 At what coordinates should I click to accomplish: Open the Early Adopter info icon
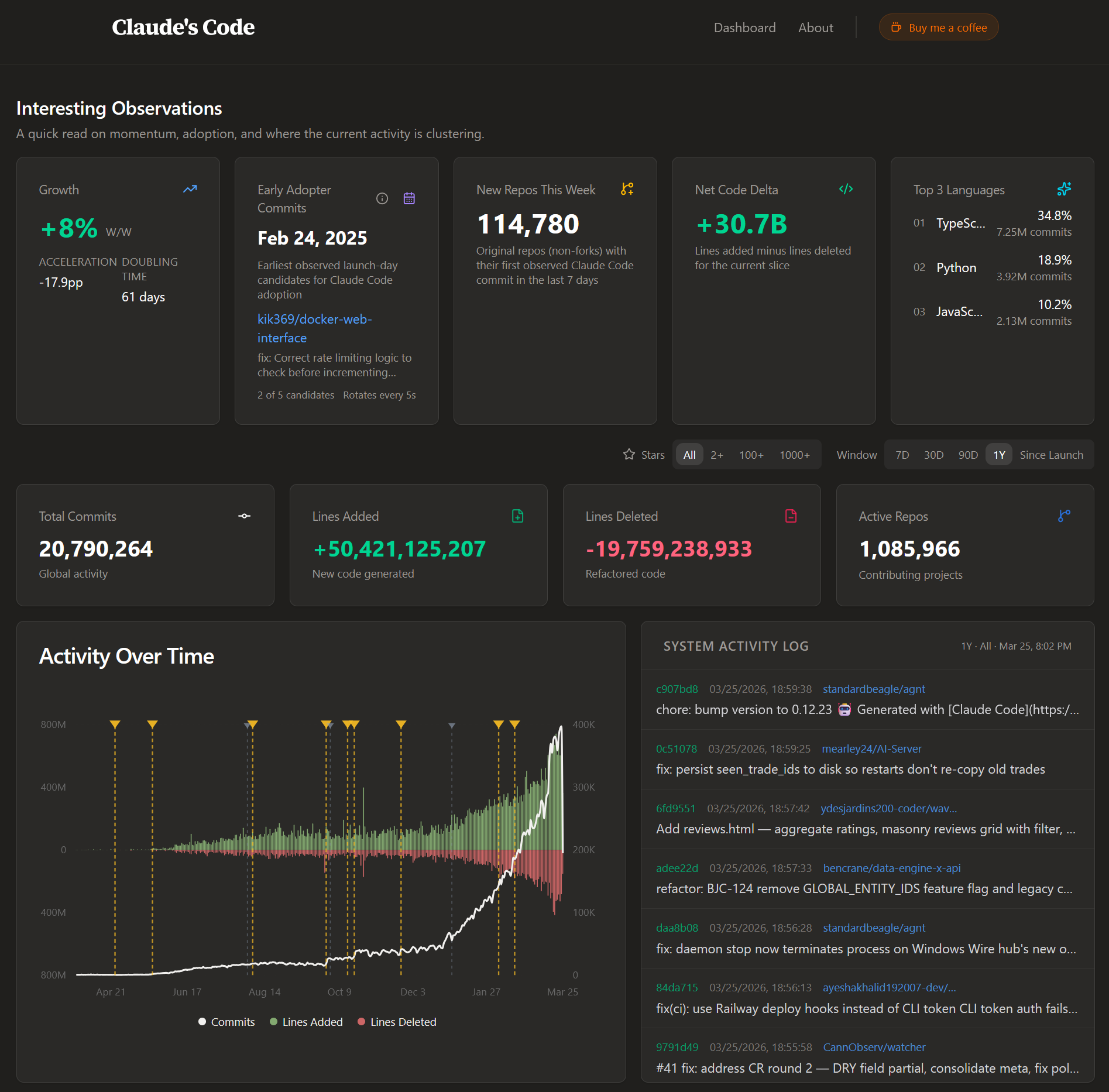pos(382,198)
